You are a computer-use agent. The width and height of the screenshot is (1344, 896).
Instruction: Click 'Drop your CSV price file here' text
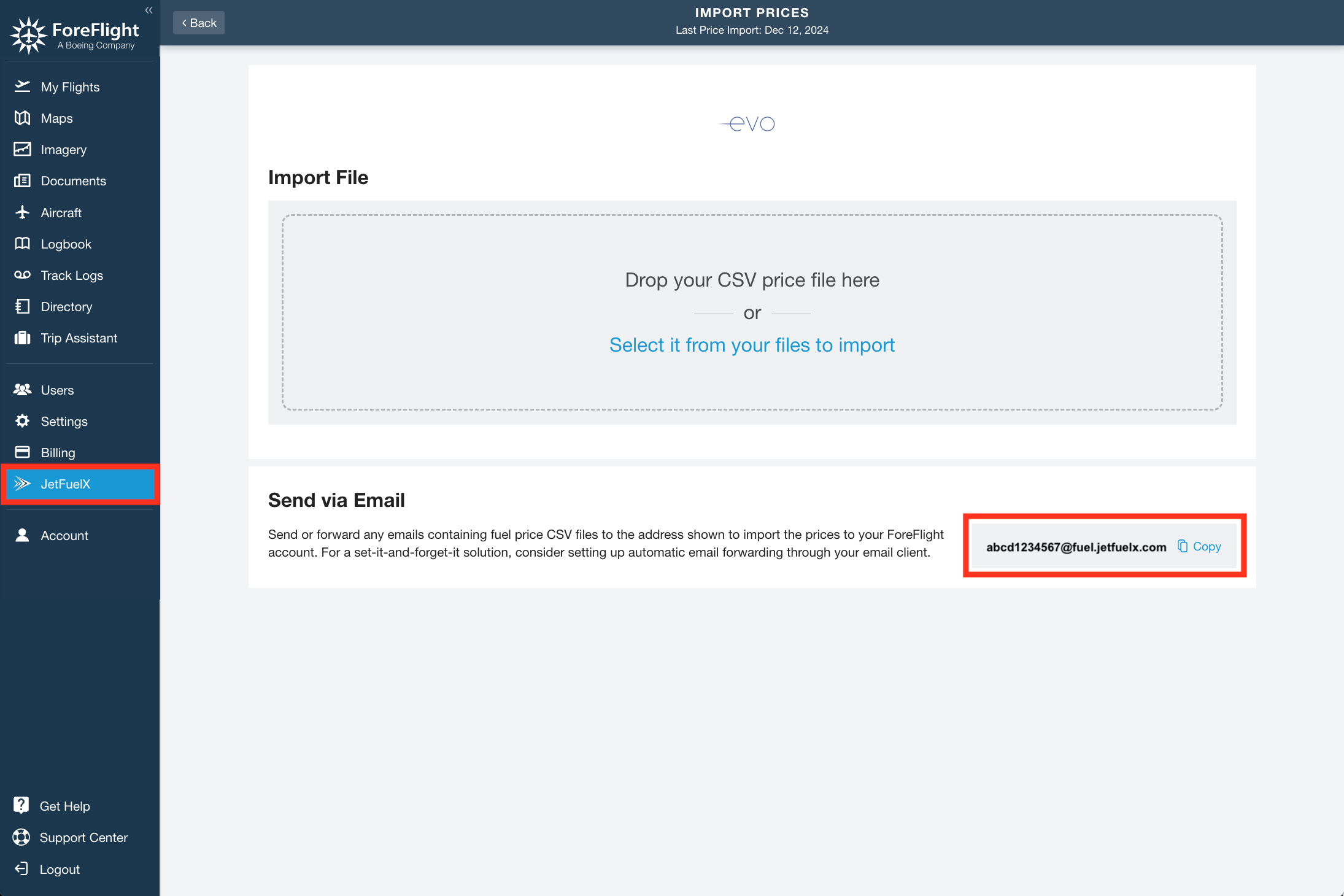(x=752, y=280)
